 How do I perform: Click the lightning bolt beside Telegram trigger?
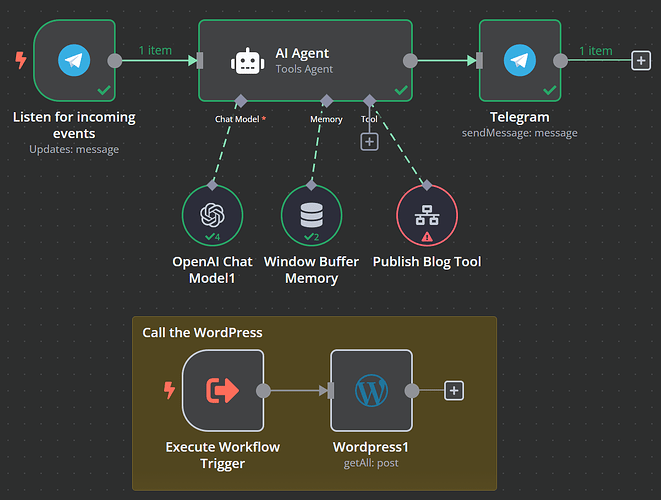coord(21,60)
